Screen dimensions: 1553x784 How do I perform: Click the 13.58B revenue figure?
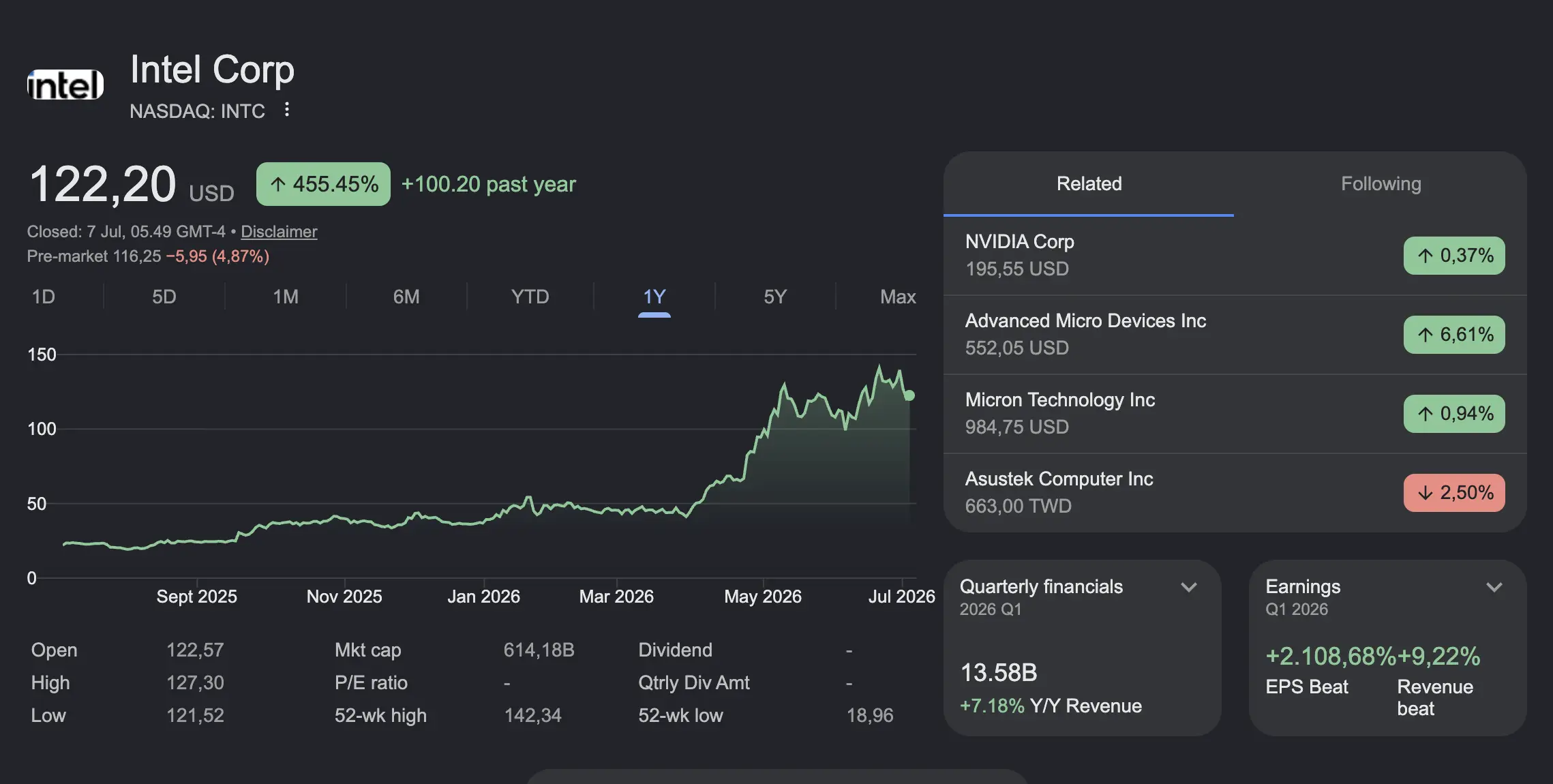(999, 673)
